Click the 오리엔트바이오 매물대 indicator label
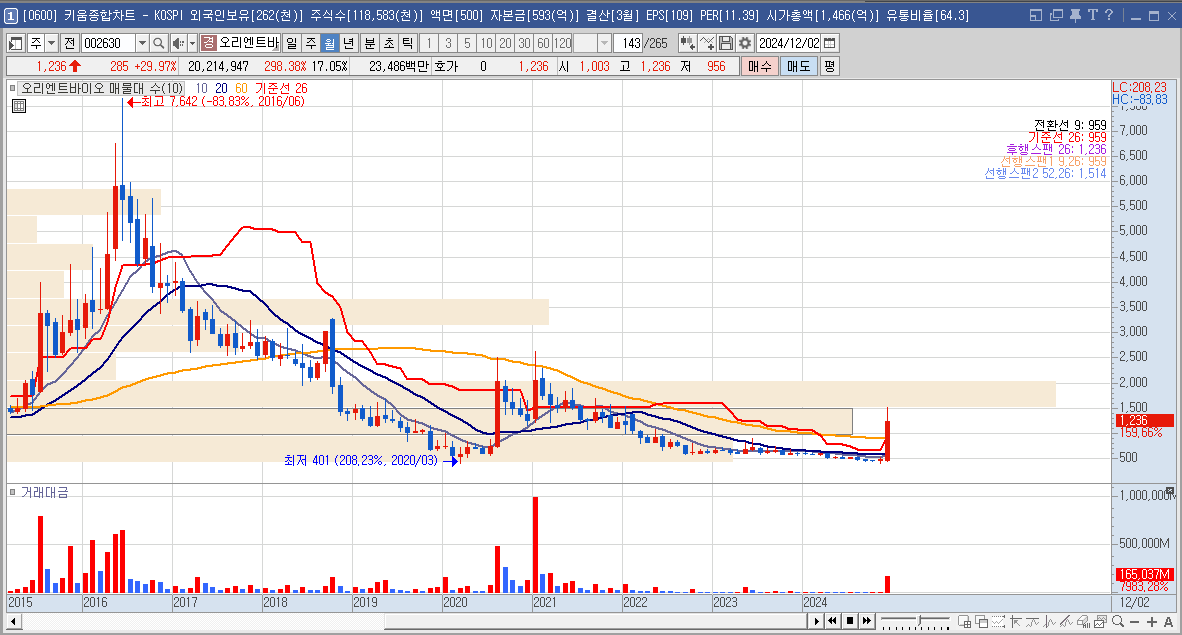The image size is (1182, 635). click(x=102, y=88)
